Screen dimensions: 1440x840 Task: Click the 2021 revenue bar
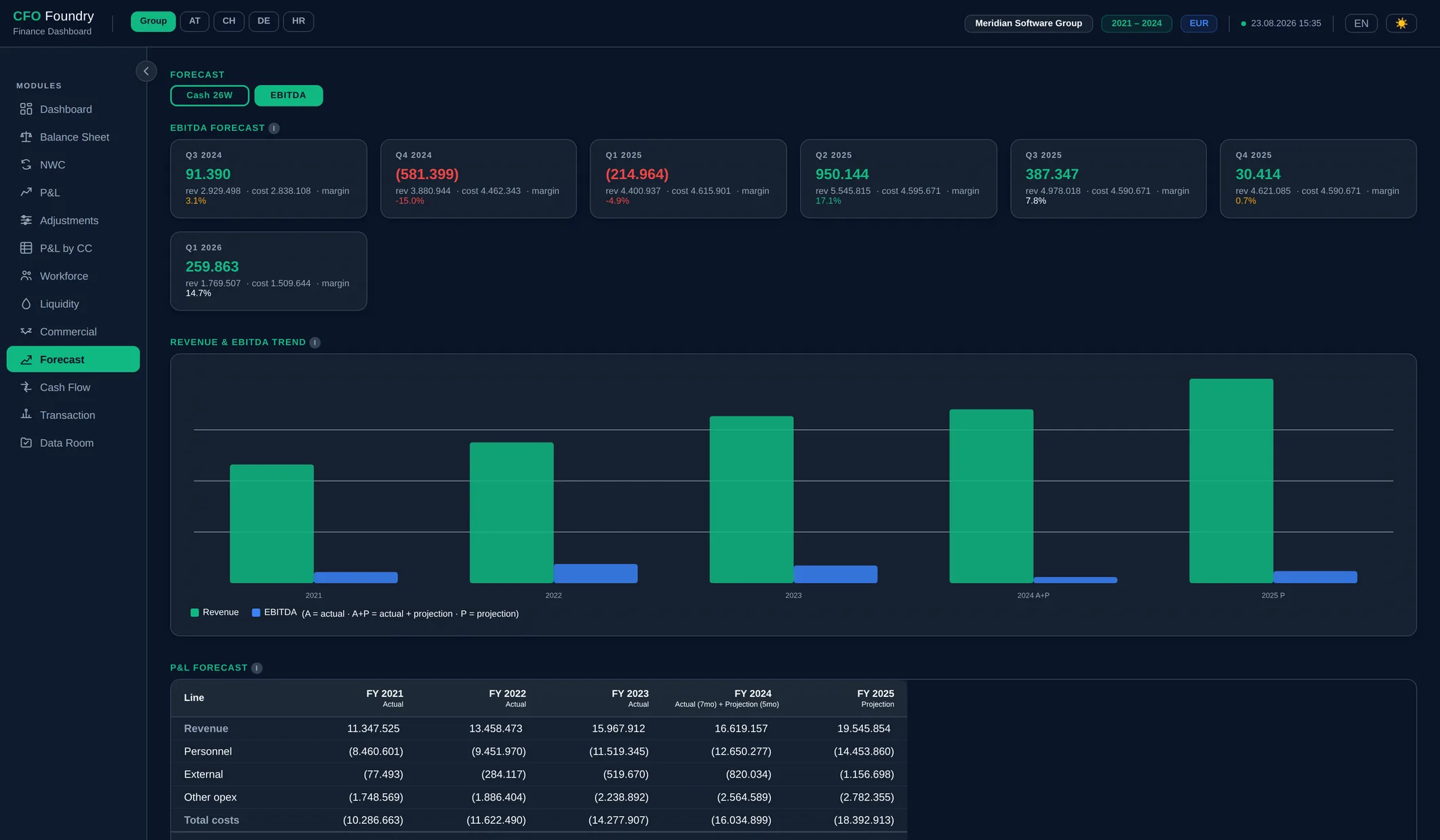click(x=272, y=523)
